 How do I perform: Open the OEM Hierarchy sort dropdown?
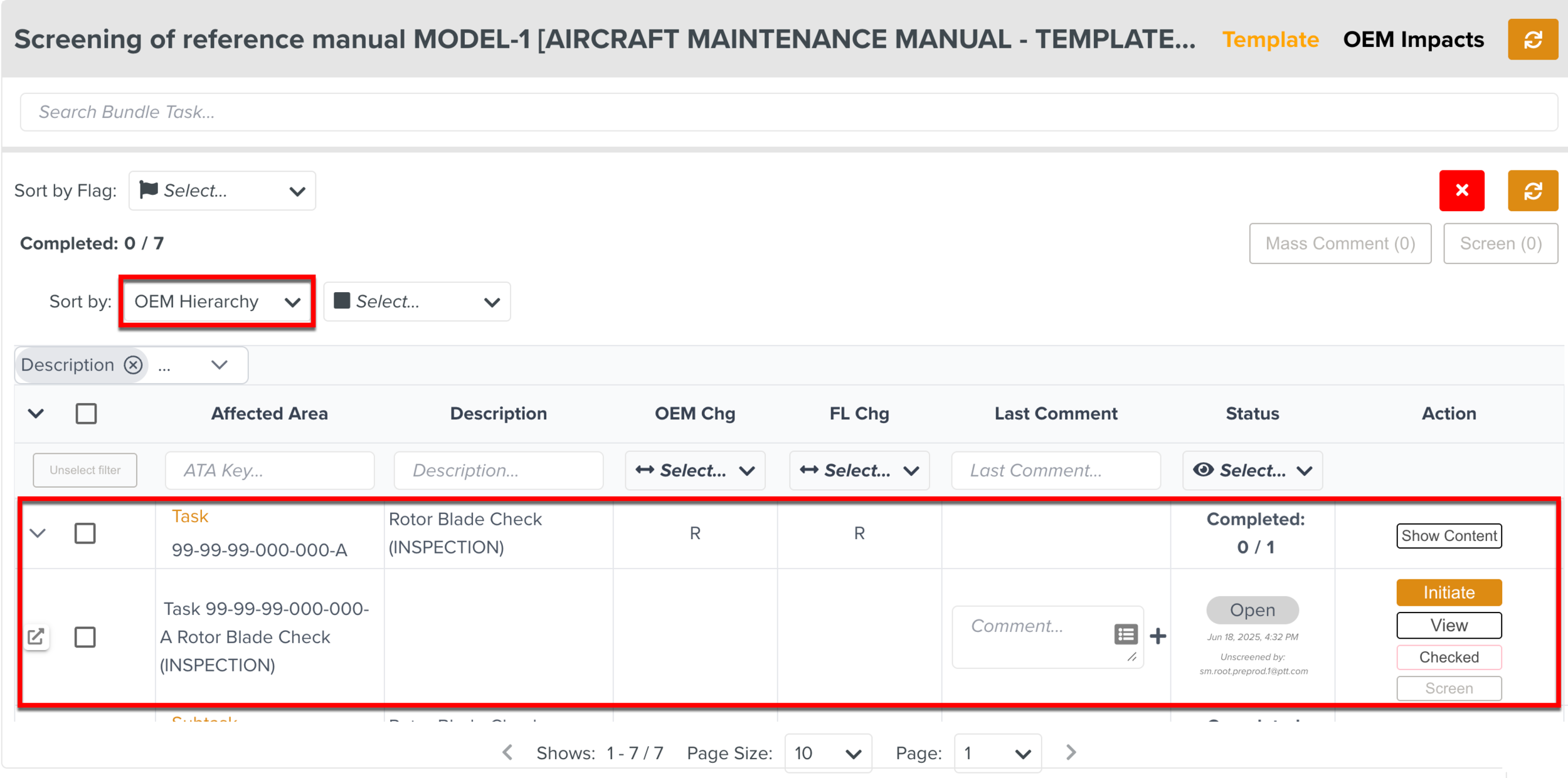[217, 302]
